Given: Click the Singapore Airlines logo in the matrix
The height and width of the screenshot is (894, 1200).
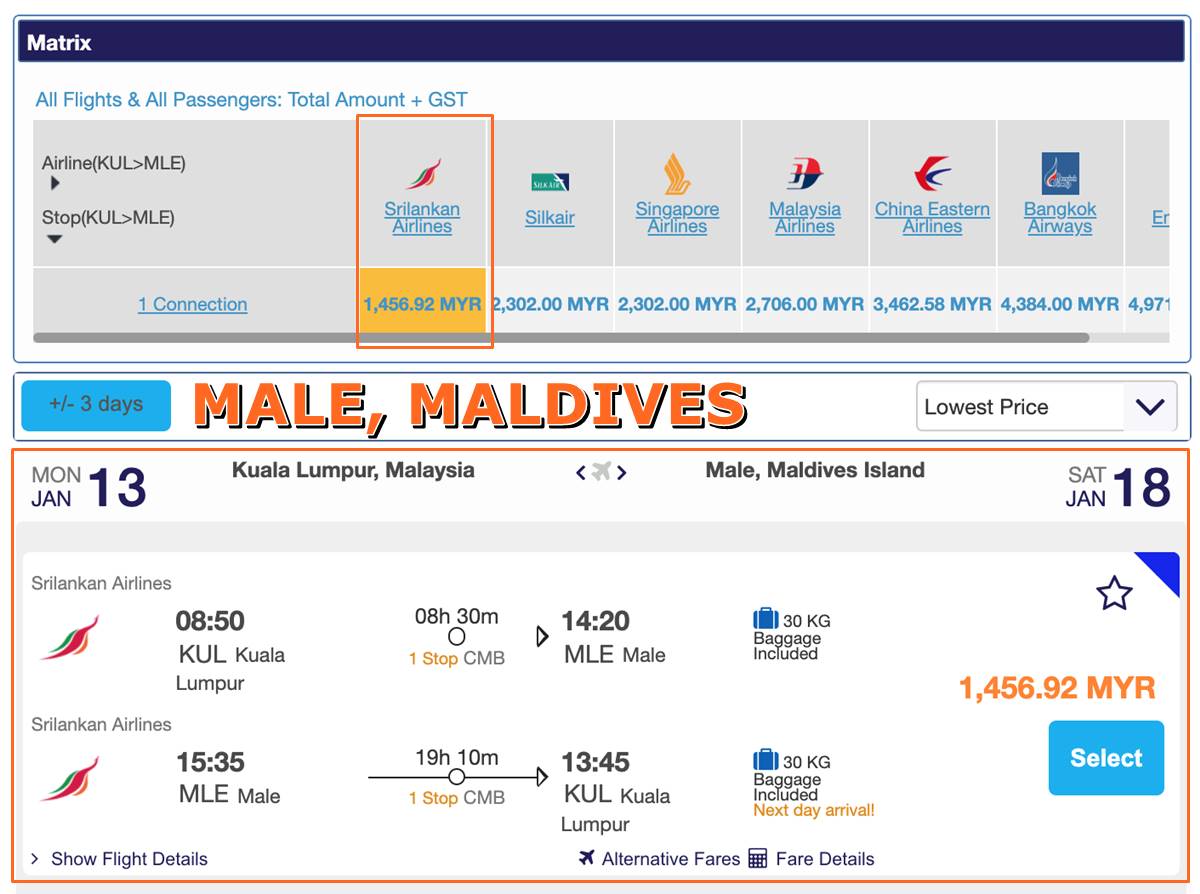Looking at the screenshot, I should [677, 174].
